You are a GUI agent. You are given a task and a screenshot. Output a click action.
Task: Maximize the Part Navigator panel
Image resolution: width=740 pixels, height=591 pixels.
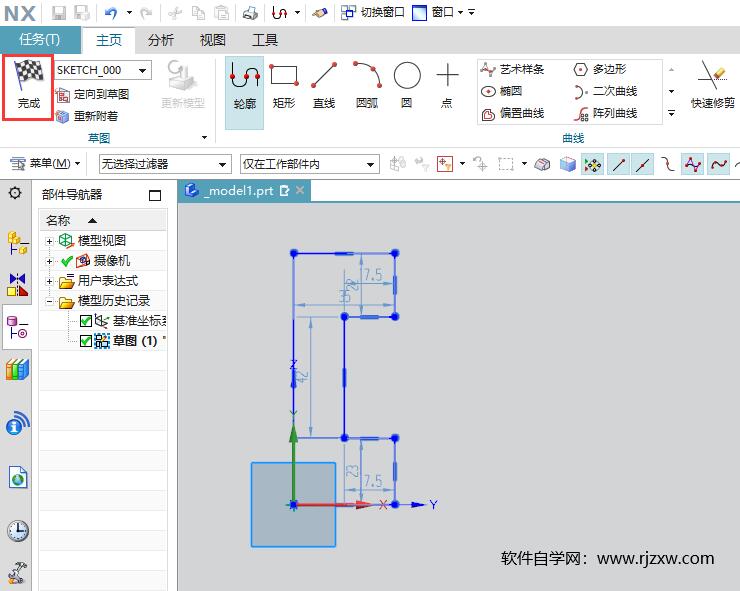pyautogui.click(x=155, y=195)
